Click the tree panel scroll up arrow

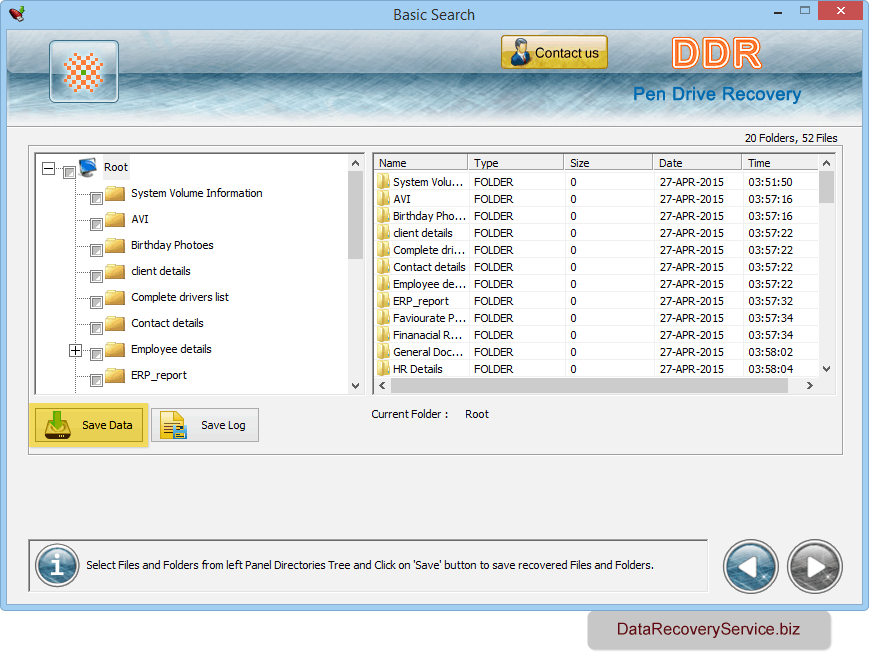[x=355, y=163]
